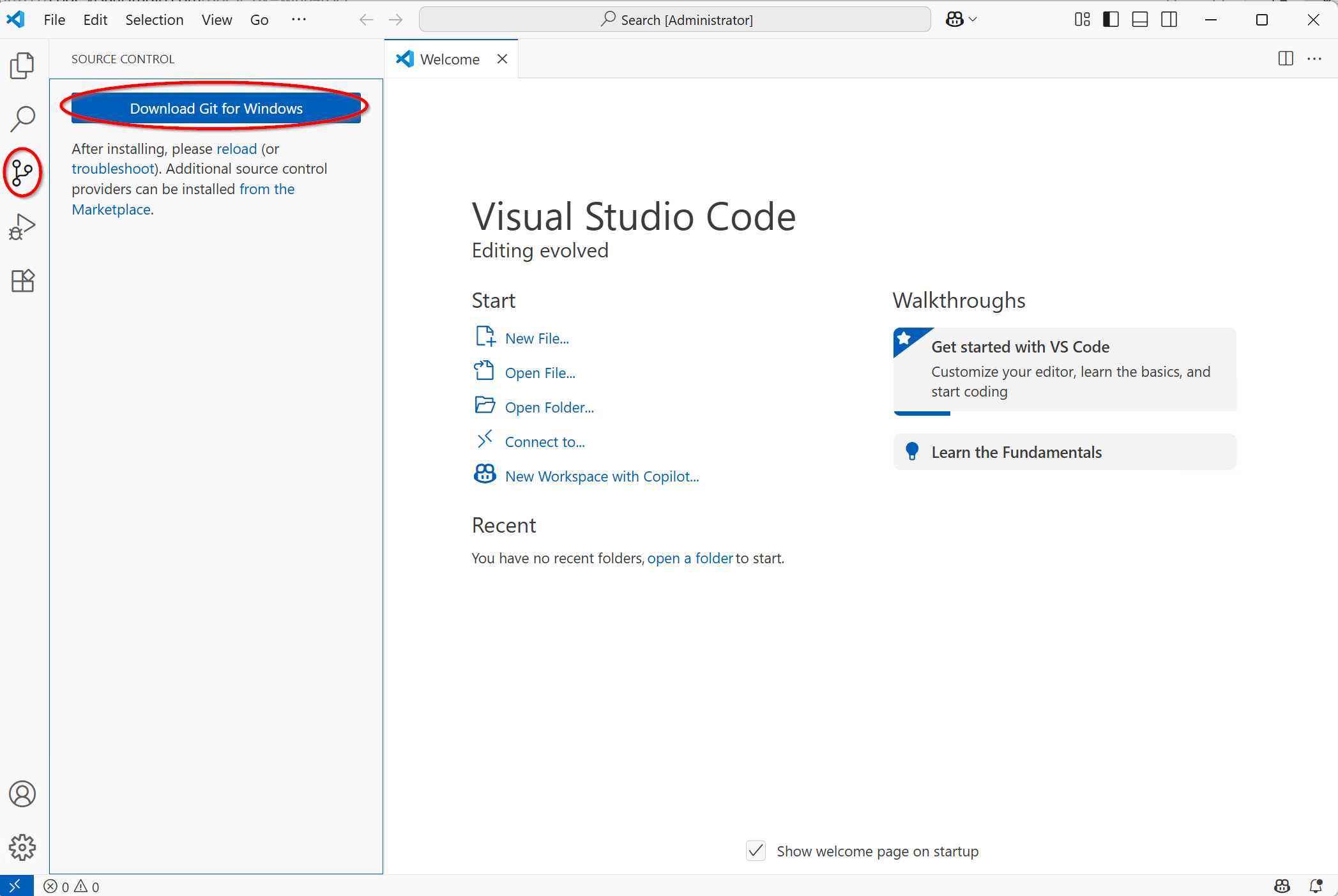
Task: Open the Search view in activity bar
Action: click(x=22, y=119)
